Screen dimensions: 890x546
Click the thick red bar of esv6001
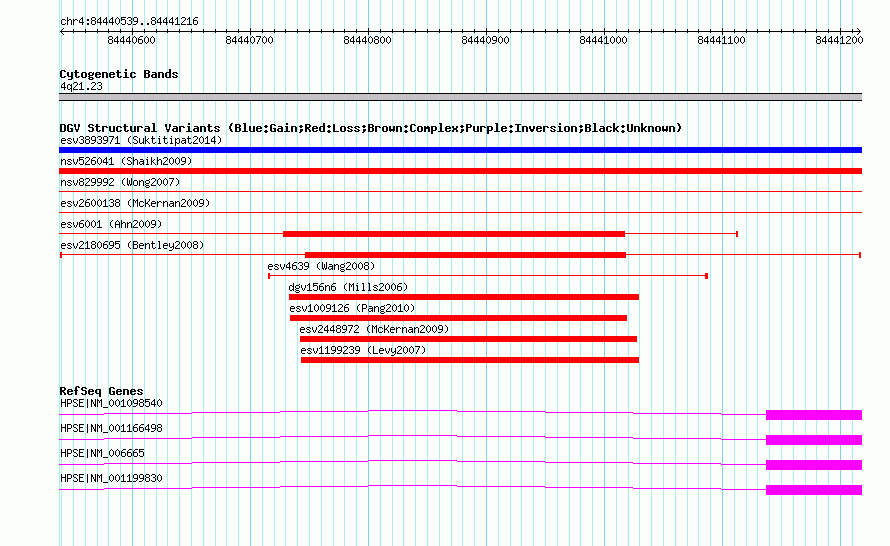[454, 234]
